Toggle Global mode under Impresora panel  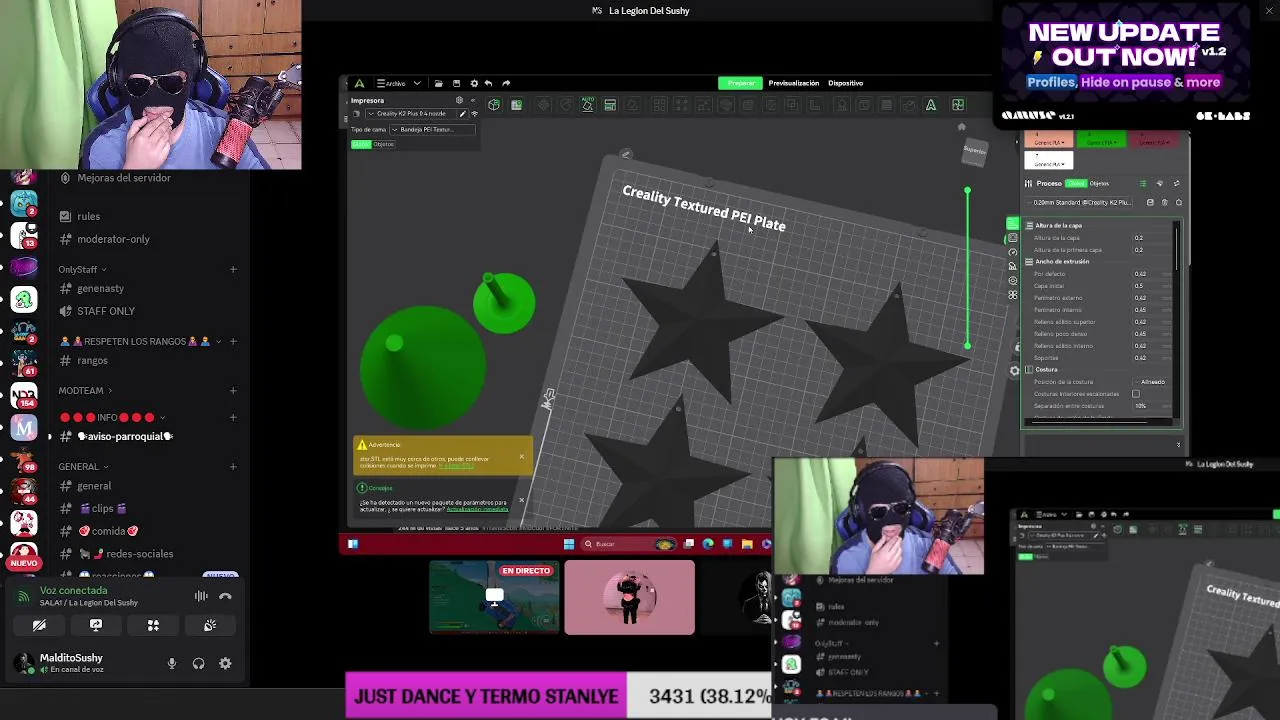coord(361,144)
